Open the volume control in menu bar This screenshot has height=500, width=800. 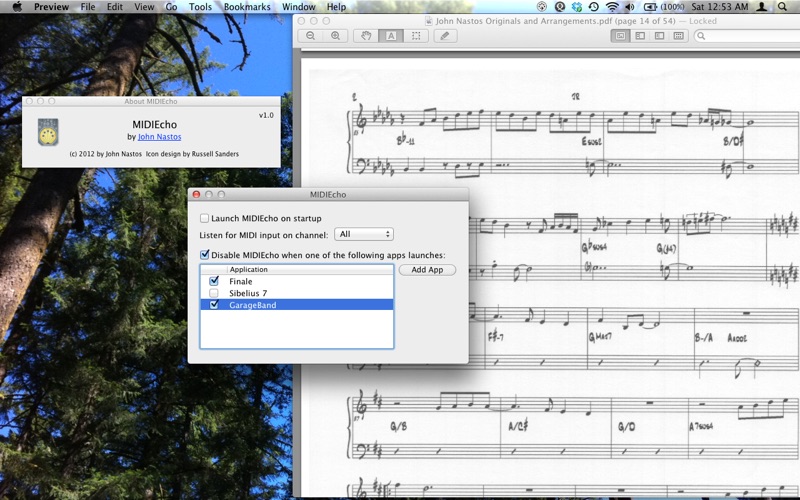click(x=630, y=7)
